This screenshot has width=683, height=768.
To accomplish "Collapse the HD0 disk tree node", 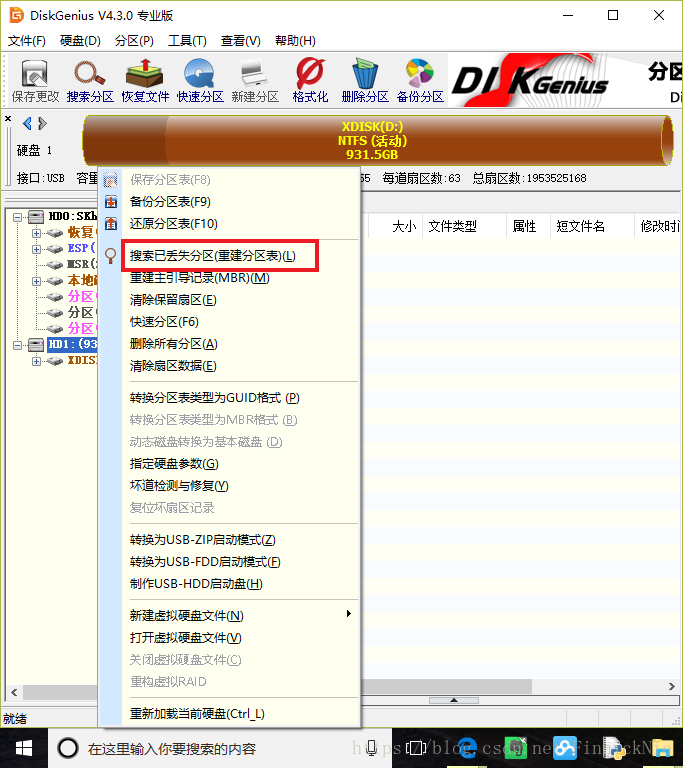I will 18,217.
